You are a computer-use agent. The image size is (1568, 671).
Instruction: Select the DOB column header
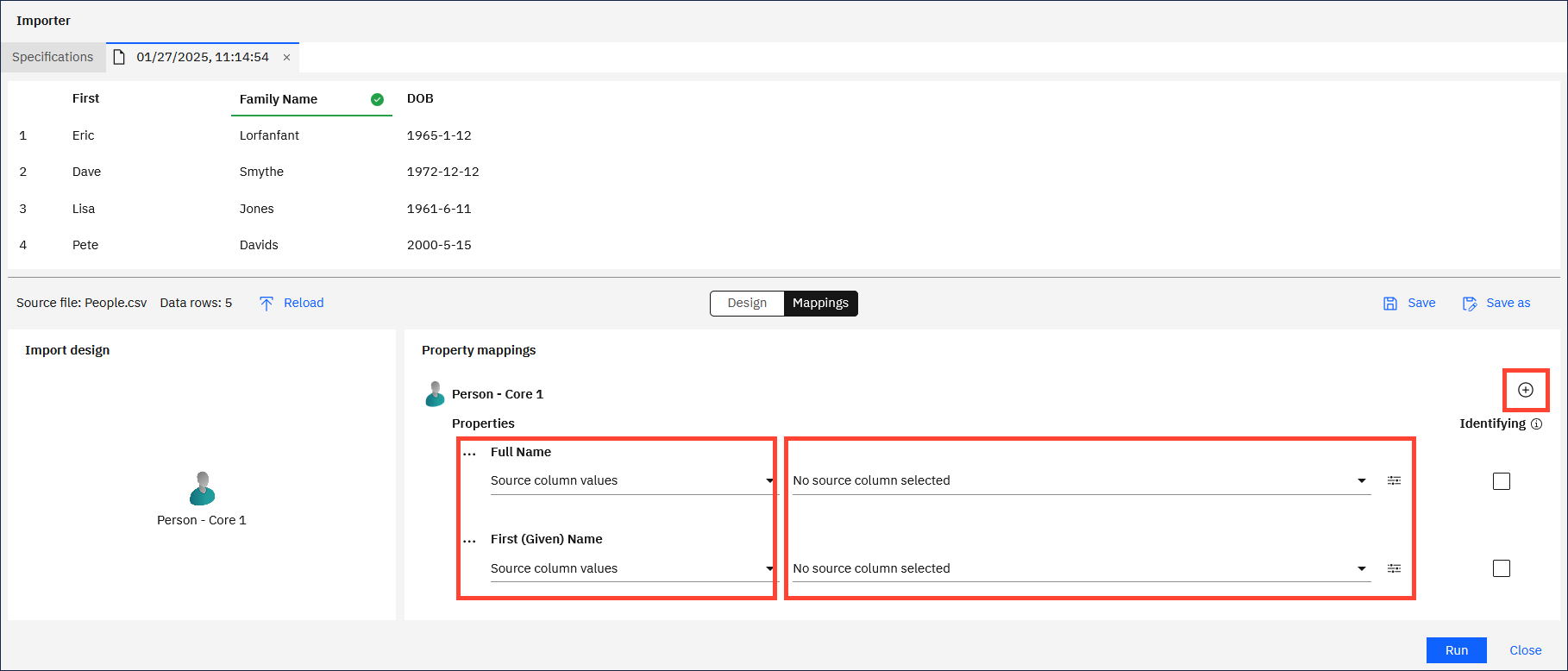coord(420,98)
